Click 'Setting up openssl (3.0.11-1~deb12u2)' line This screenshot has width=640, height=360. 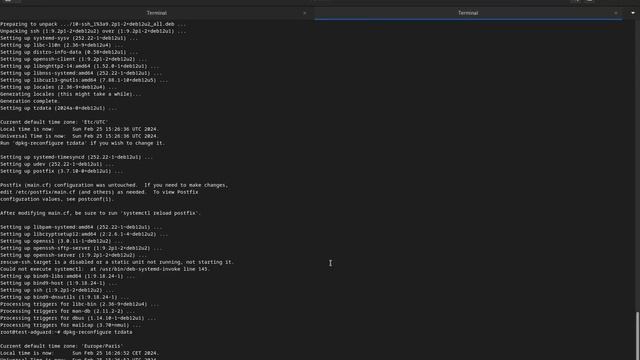point(62,241)
